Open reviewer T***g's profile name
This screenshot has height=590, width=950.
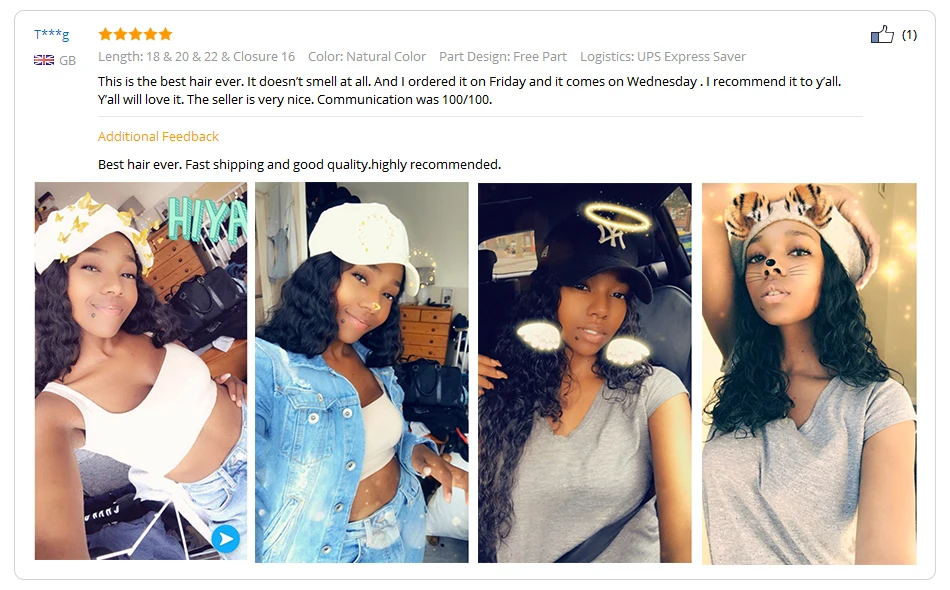[x=51, y=35]
